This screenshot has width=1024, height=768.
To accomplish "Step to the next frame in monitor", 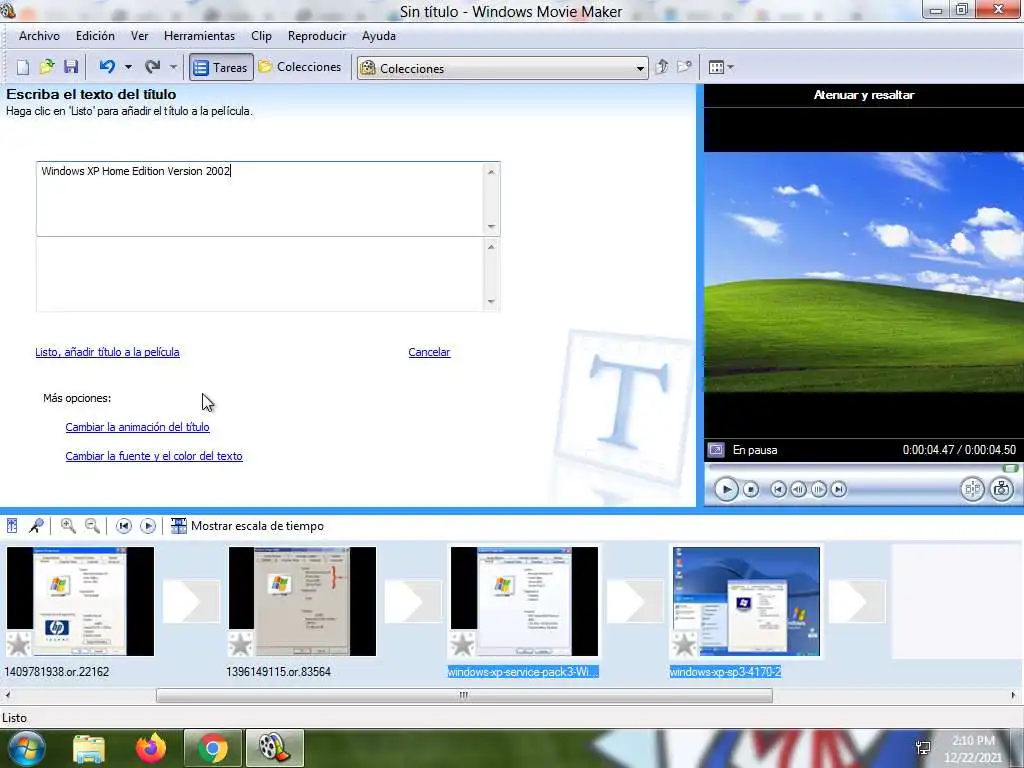I will (818, 489).
